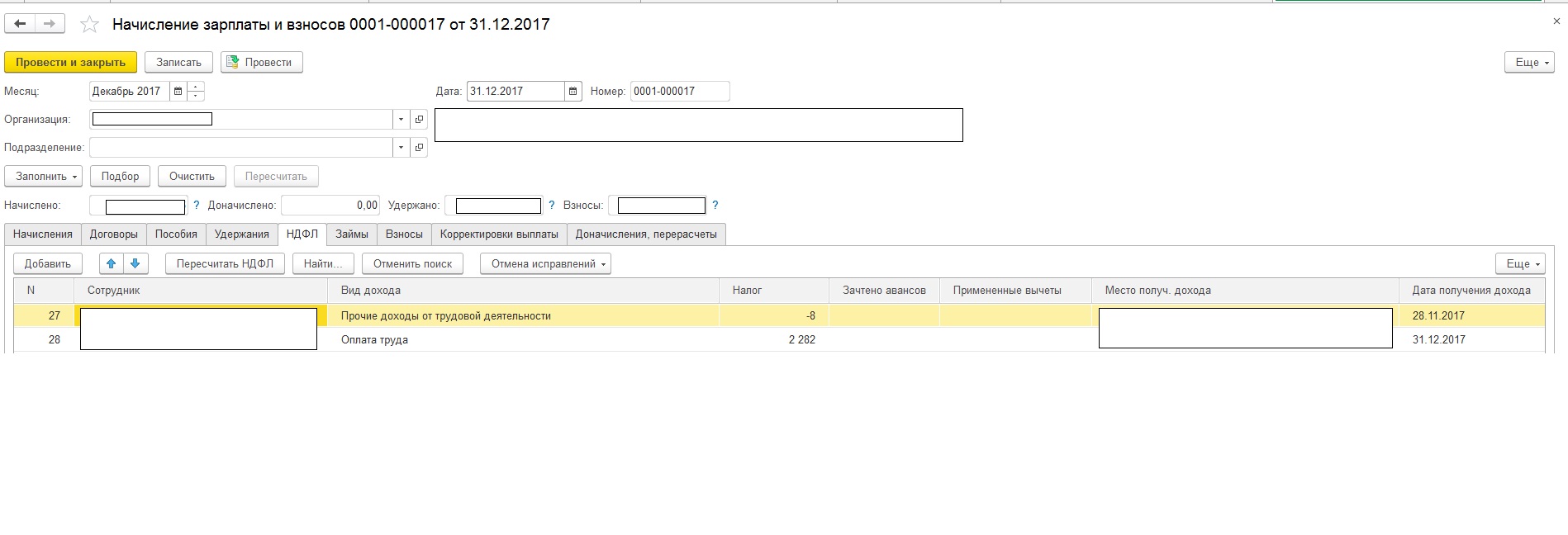Move row down with blue arrow
1568x535 pixels.
point(135,264)
